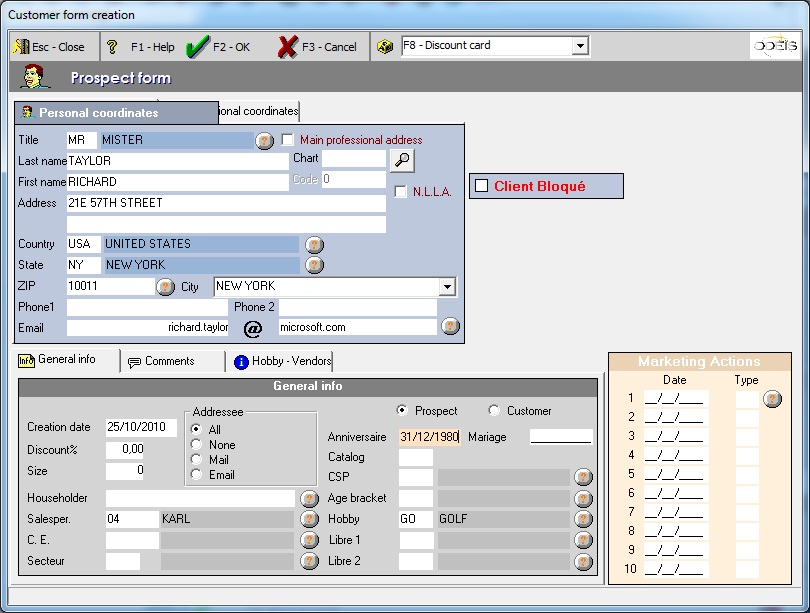This screenshot has width=810, height=613.
Task: Click the Discount% field showing 0,00
Action: point(125,449)
